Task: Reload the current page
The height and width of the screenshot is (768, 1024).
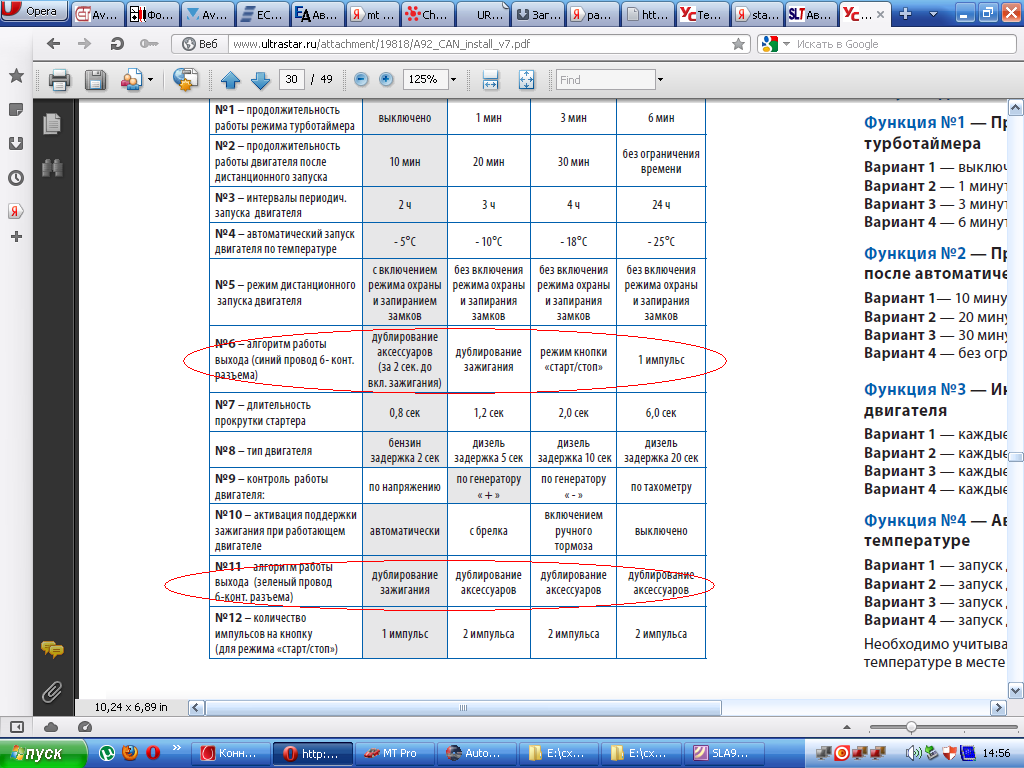Action: pyautogui.click(x=117, y=44)
